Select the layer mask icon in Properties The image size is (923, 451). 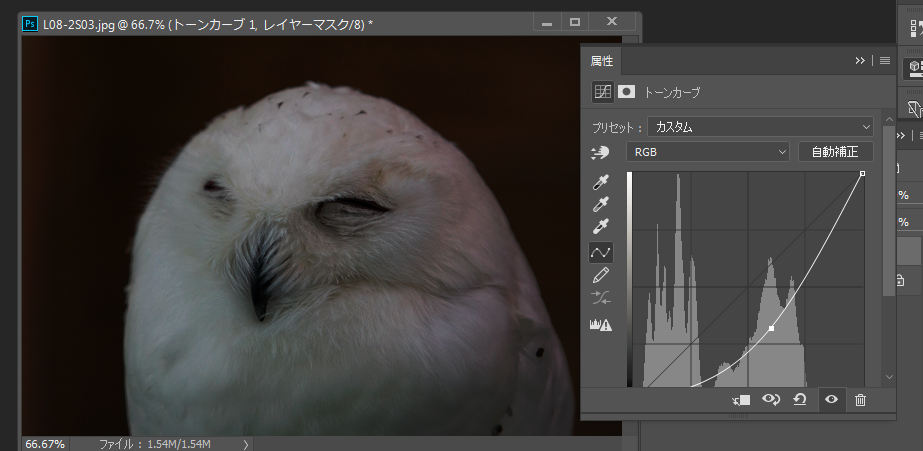click(x=627, y=92)
